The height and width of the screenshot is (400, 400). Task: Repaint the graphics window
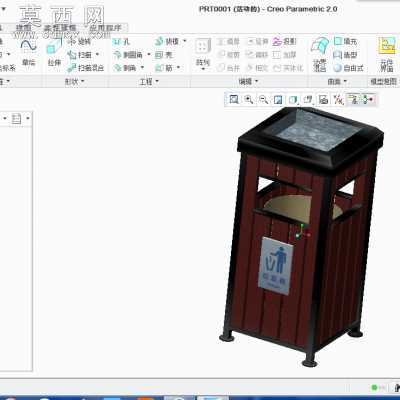[x=278, y=99]
